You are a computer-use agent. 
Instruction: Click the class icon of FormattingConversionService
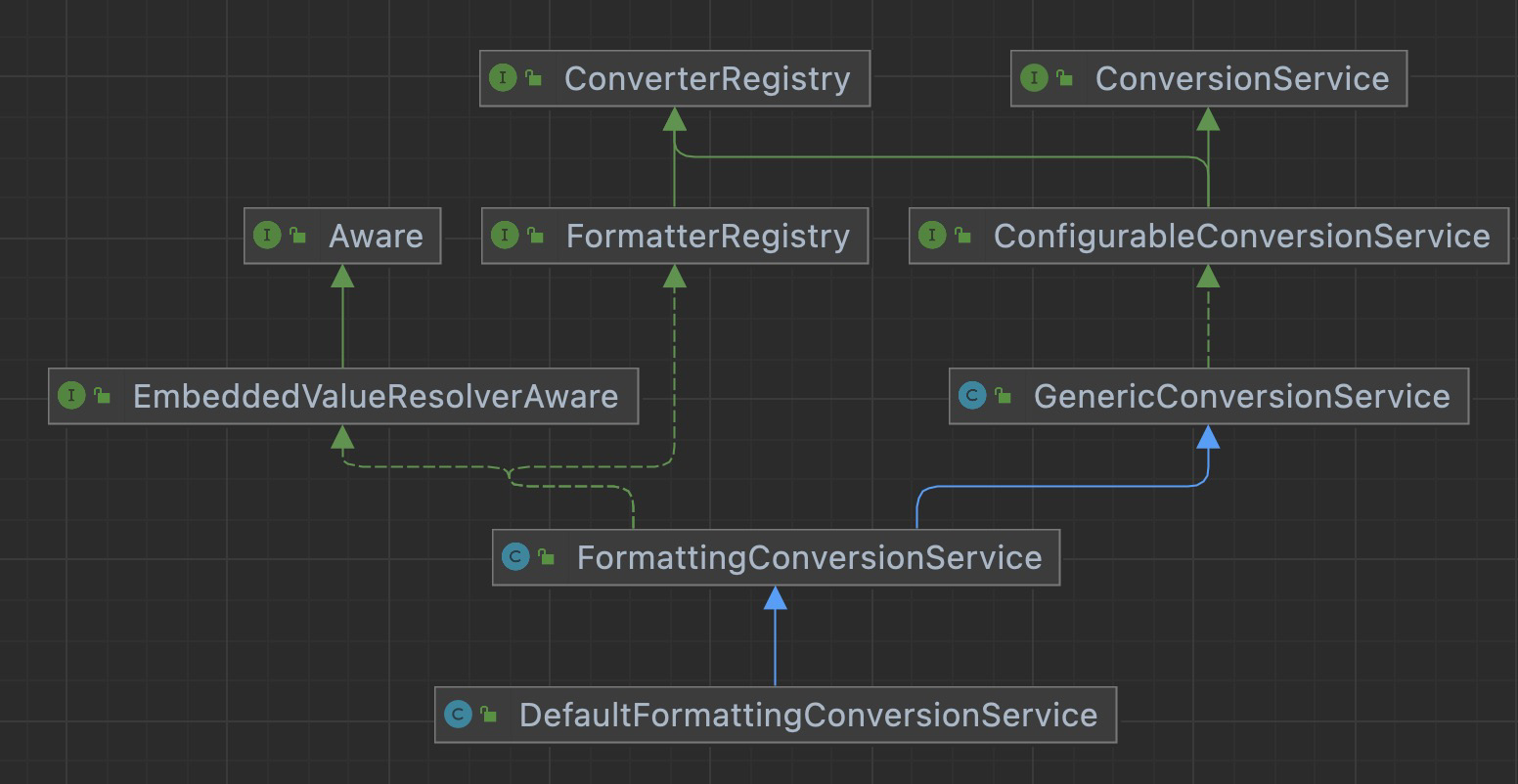coord(515,557)
